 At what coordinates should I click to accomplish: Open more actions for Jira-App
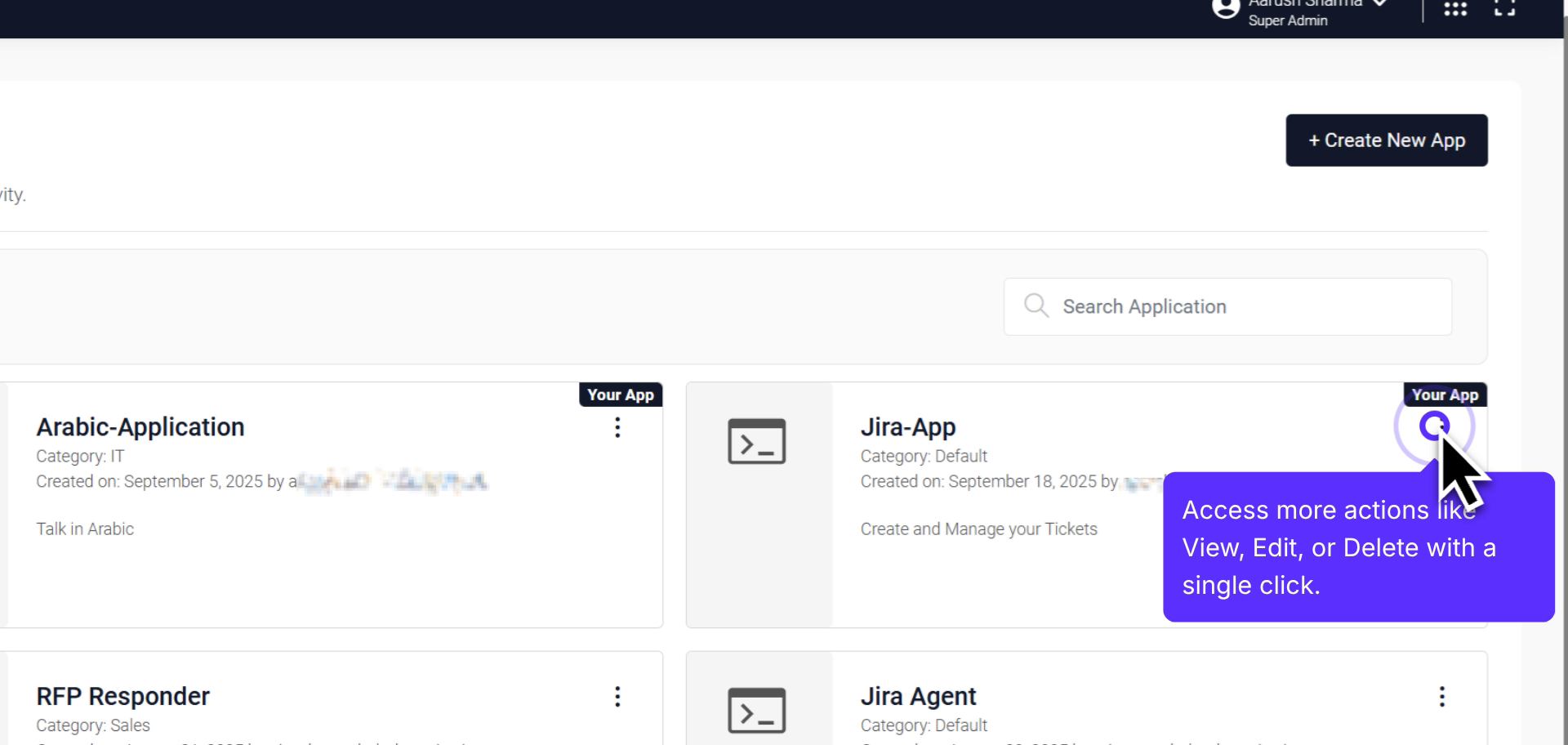[x=1435, y=425]
